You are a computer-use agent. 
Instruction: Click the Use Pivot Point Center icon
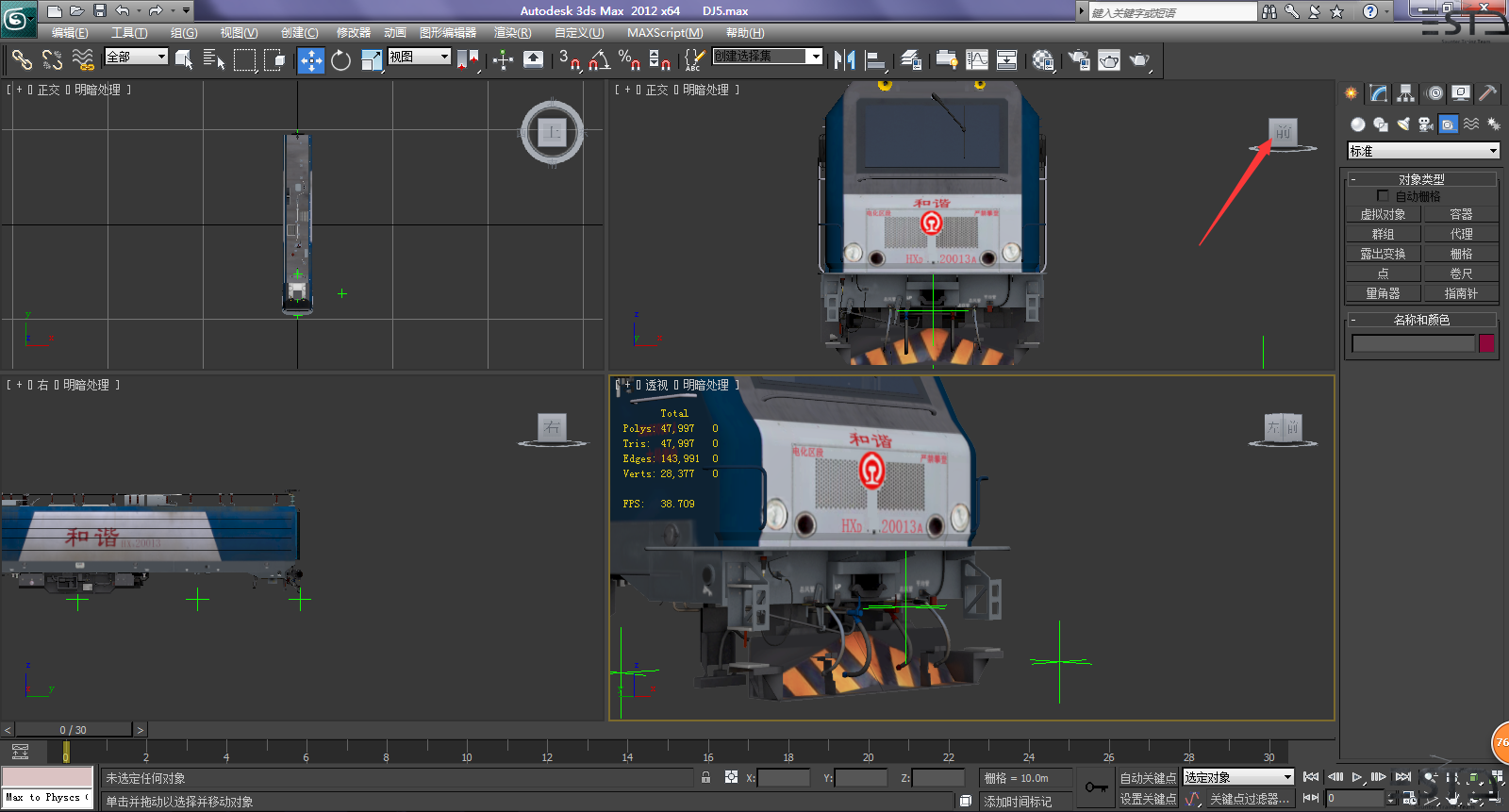468,60
